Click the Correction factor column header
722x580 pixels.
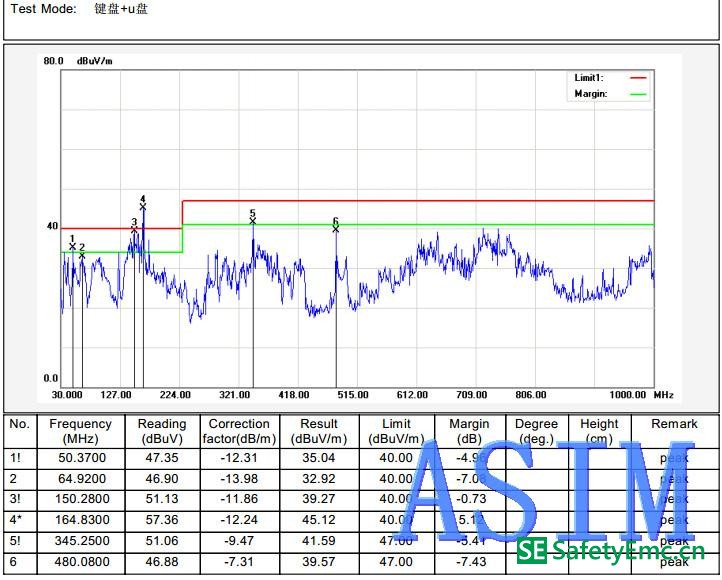click(x=239, y=431)
